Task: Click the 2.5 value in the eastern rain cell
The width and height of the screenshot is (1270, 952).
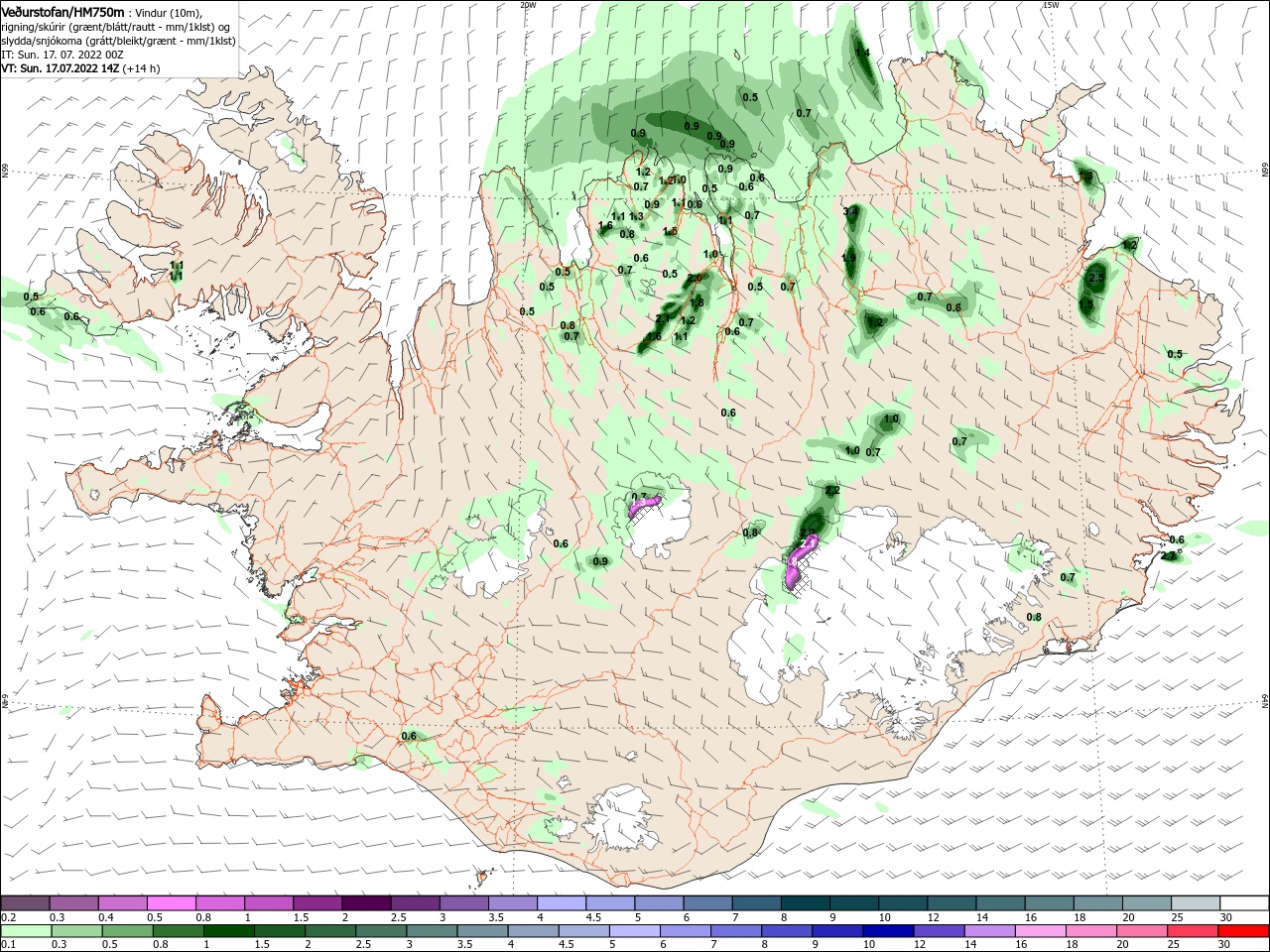Action: [1096, 279]
